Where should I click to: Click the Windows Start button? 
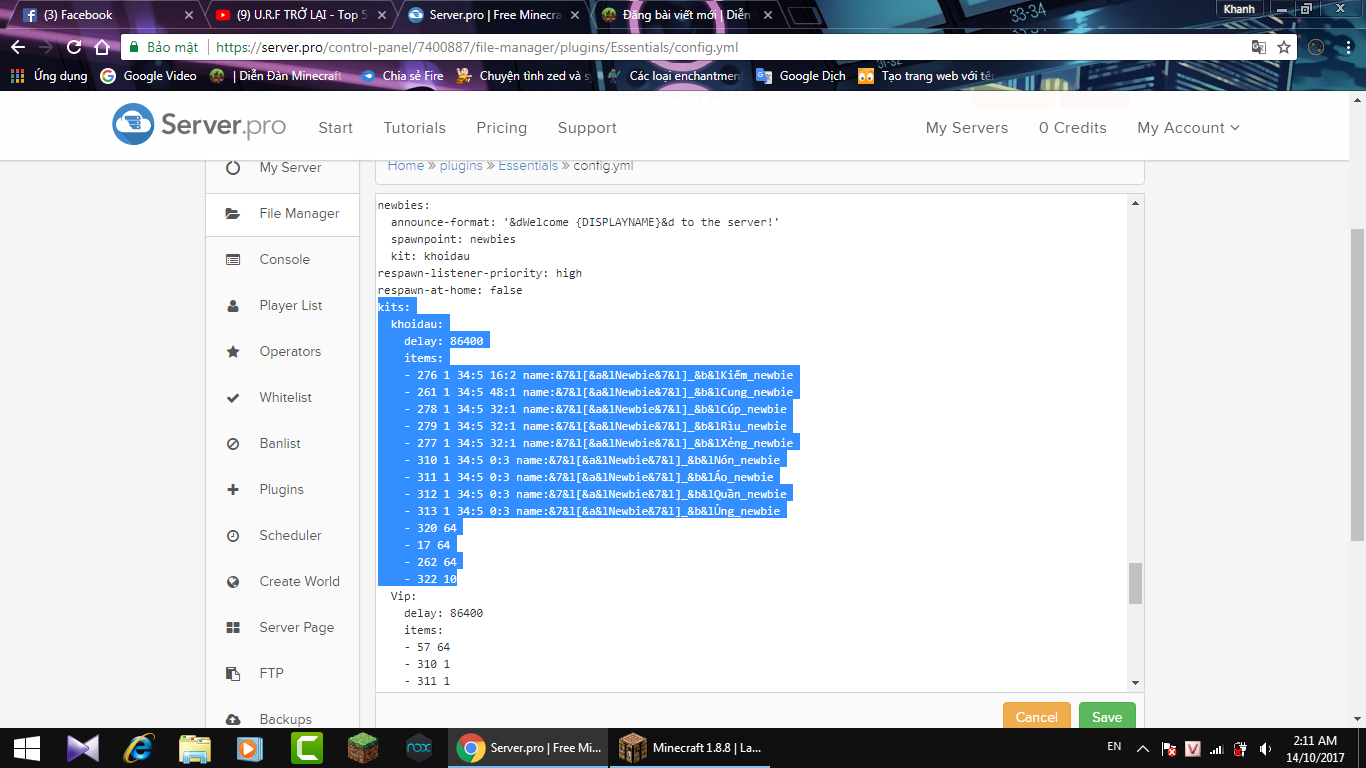[x=27, y=748]
